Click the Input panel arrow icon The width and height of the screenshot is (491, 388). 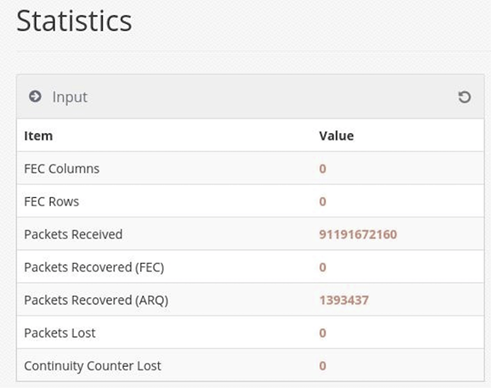(x=35, y=97)
